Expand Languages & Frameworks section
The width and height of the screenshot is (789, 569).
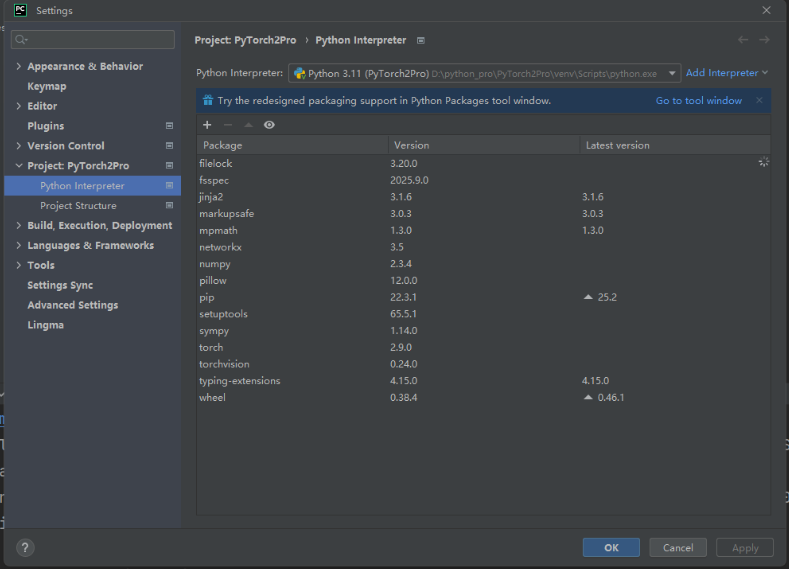19,245
